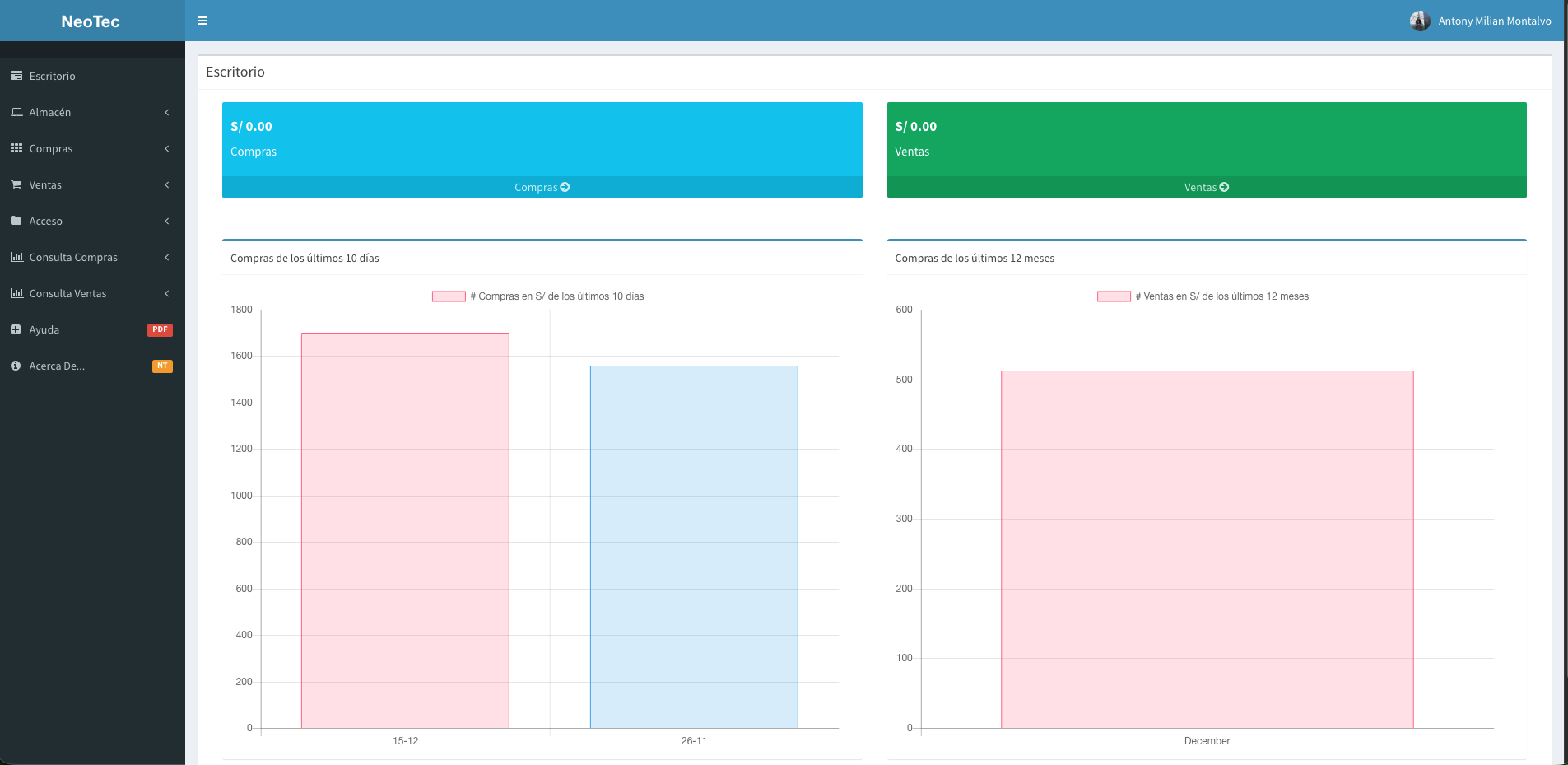The width and height of the screenshot is (1568, 765).
Task: Click the Escritorio dashboard icon in sidebar
Action: 16,76
